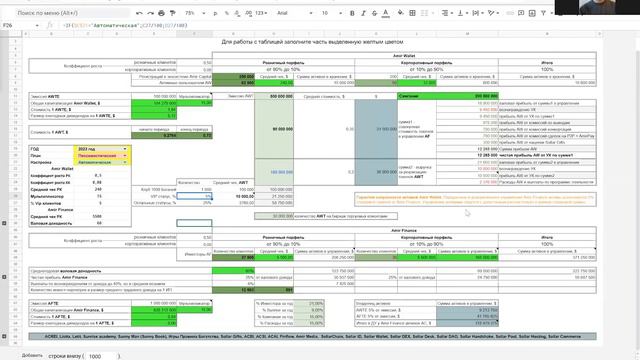Viewport: 640px width, 360px height.
Task: Click Эмиссия AFTE label cell
Action: 80,303
